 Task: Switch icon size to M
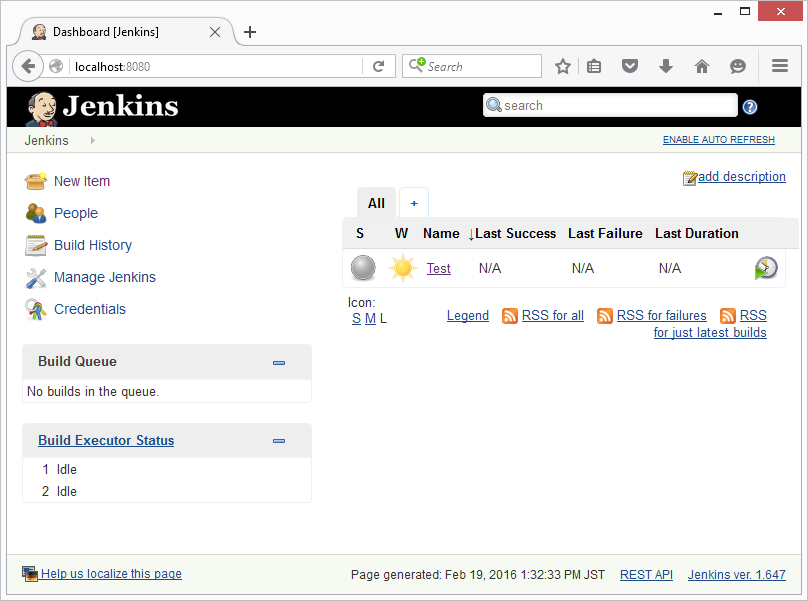coord(370,319)
